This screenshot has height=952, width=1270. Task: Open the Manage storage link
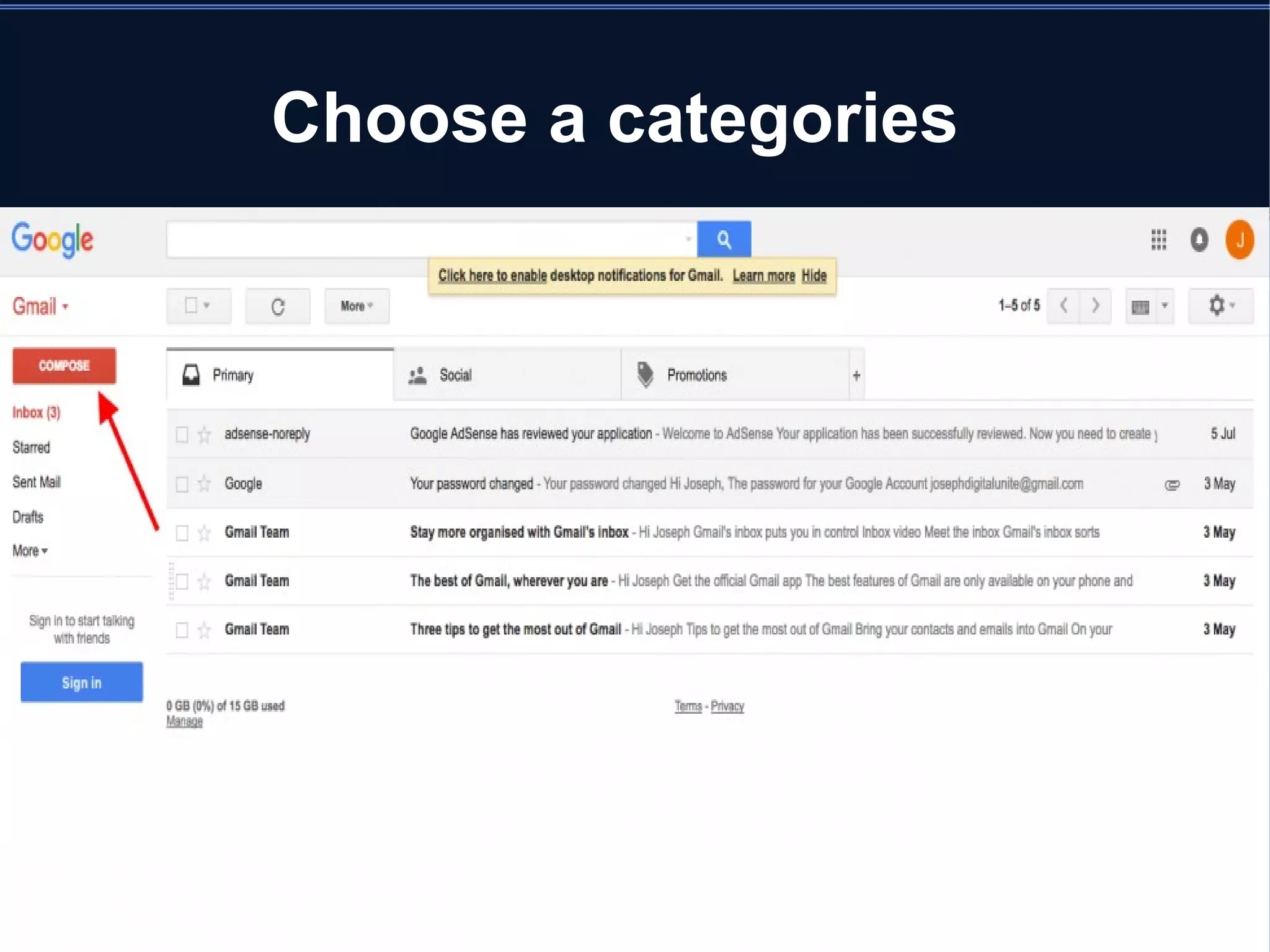[184, 721]
